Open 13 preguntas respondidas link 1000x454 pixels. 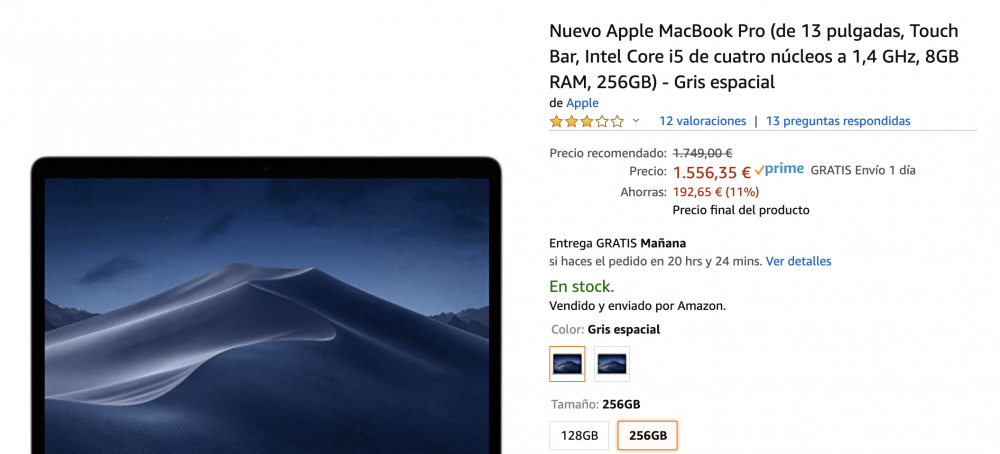[838, 121]
